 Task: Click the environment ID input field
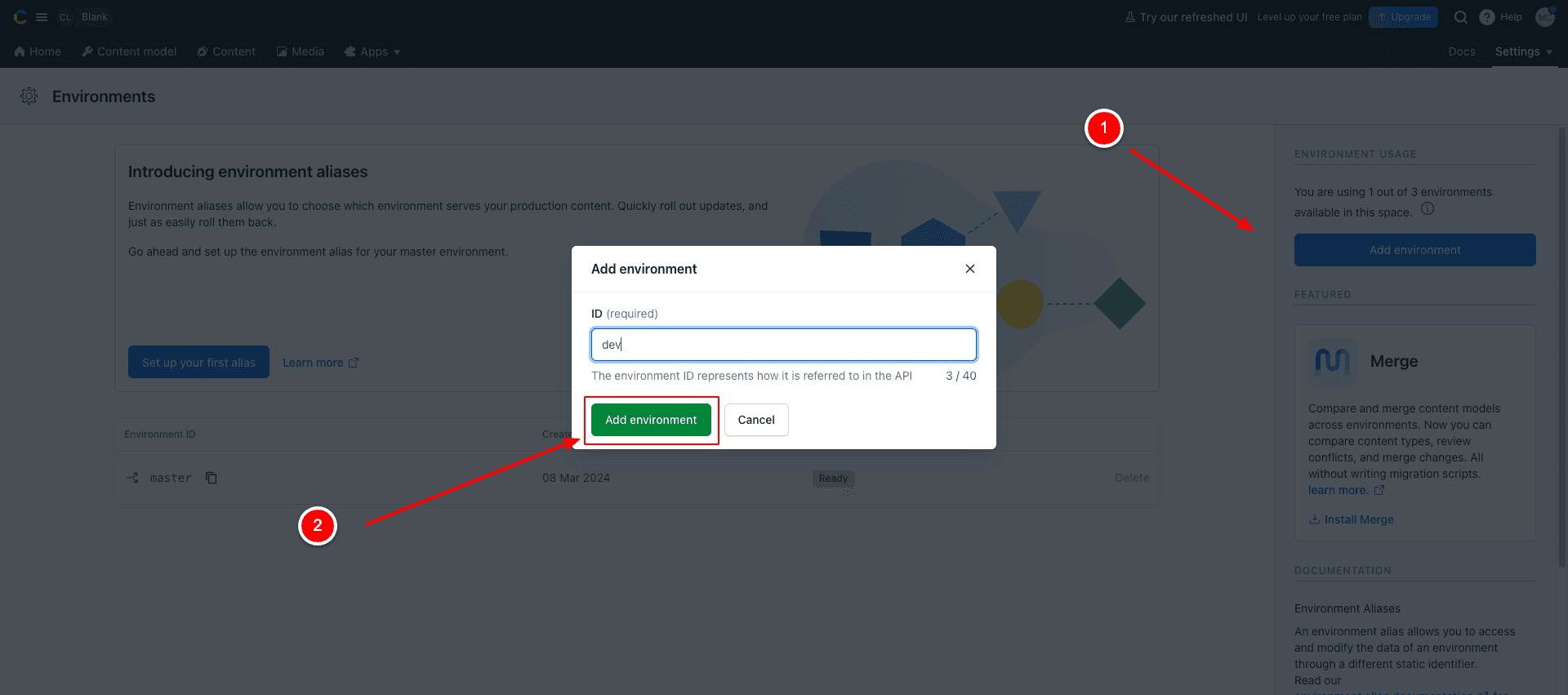tap(783, 345)
